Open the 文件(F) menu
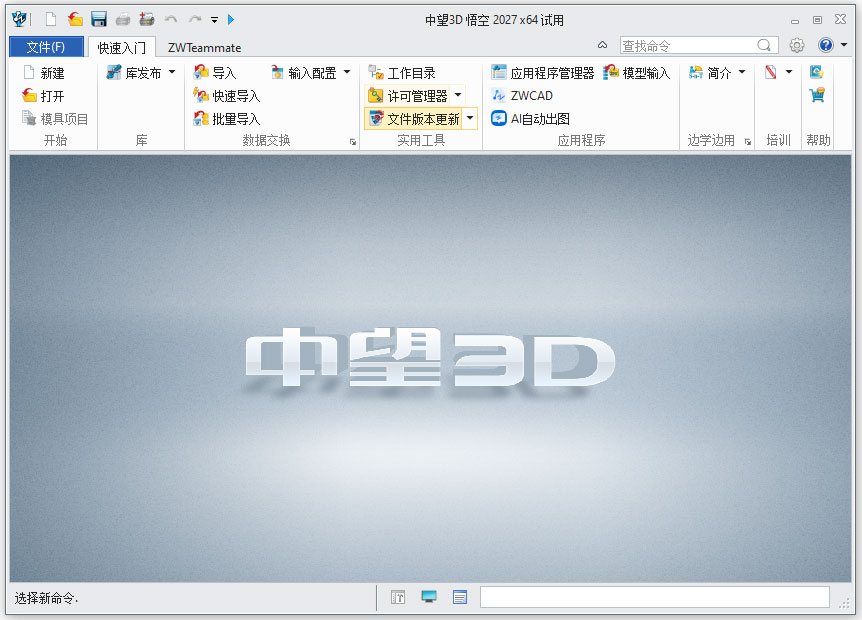 click(x=46, y=47)
